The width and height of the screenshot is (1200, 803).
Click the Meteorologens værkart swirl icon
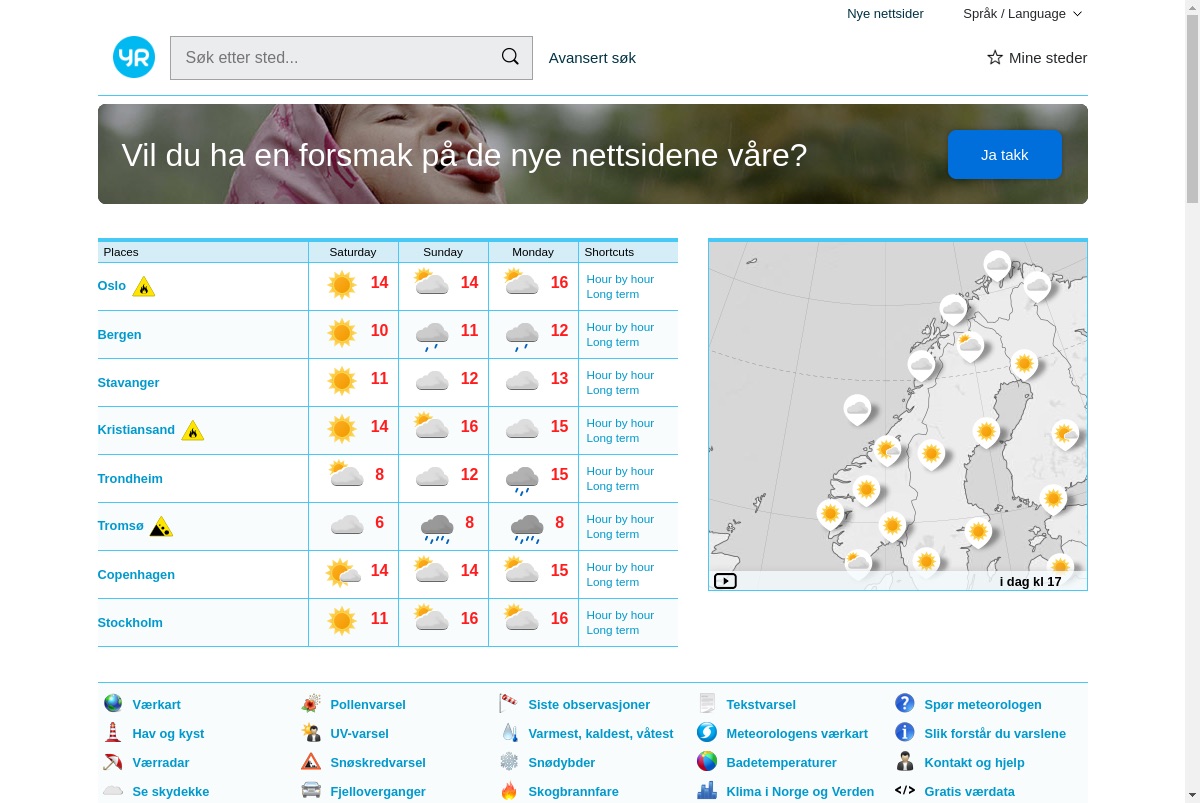[x=707, y=733]
